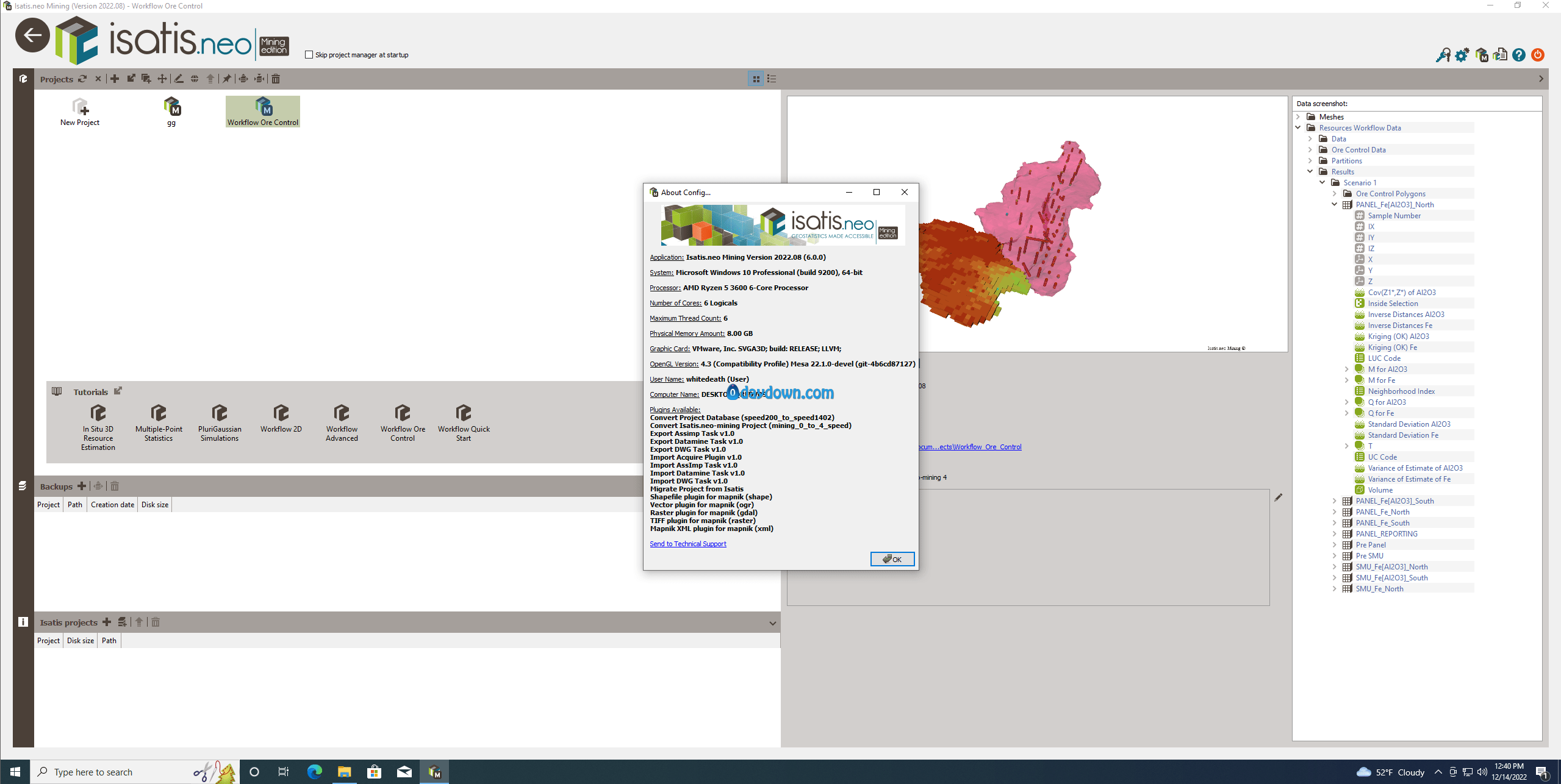Click the Tutorials external link icon
The height and width of the screenshot is (784, 1561).
[x=118, y=391]
